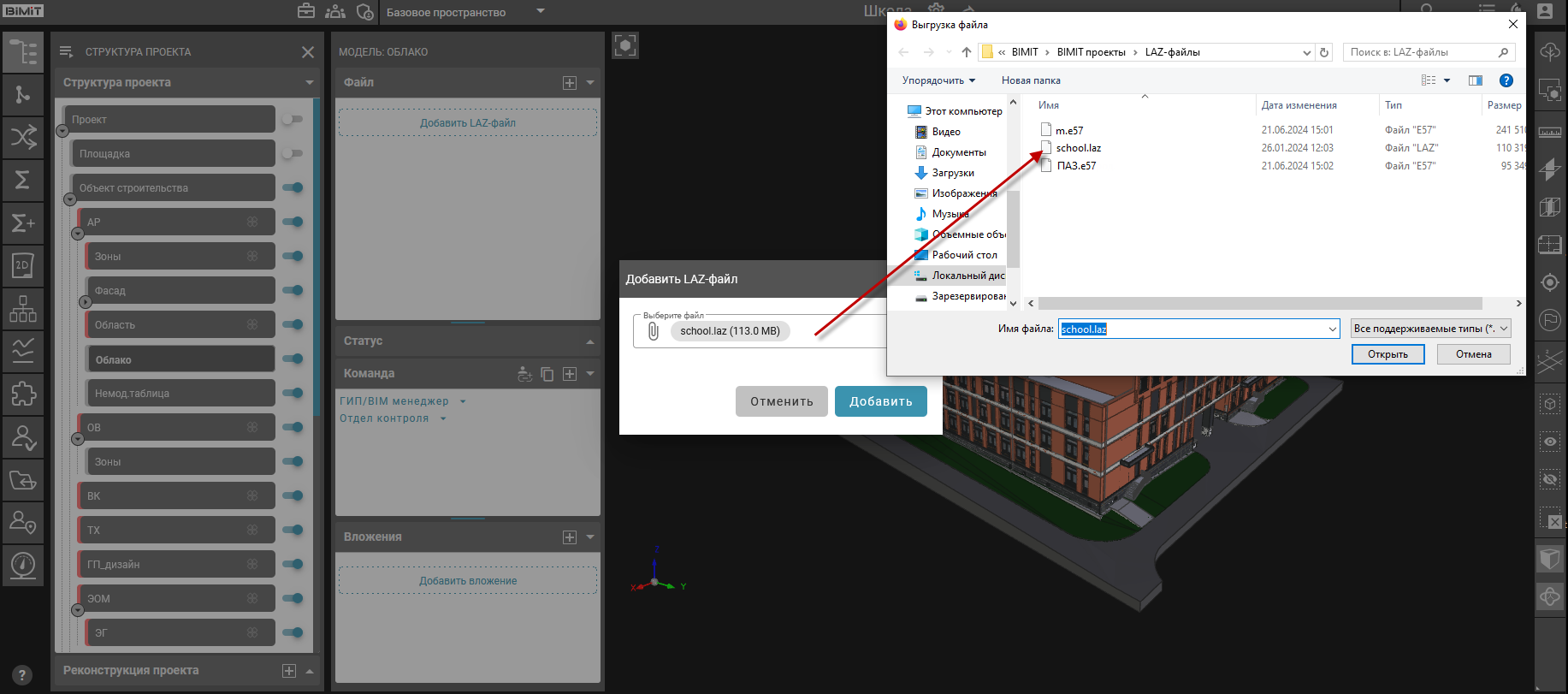Click the sigma summation tool icon
The width and height of the screenshot is (1568, 694).
23,180
